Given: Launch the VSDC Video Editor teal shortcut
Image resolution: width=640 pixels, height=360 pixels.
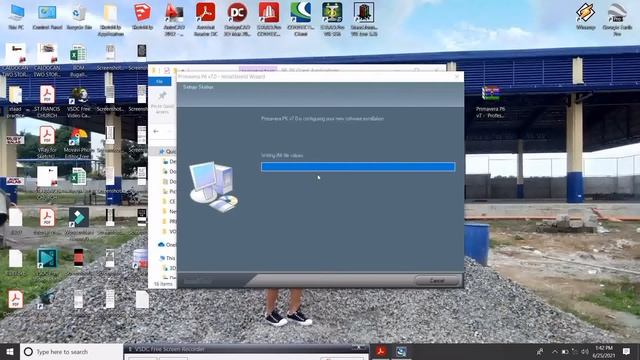Looking at the screenshot, I should pyautogui.click(x=47, y=262).
